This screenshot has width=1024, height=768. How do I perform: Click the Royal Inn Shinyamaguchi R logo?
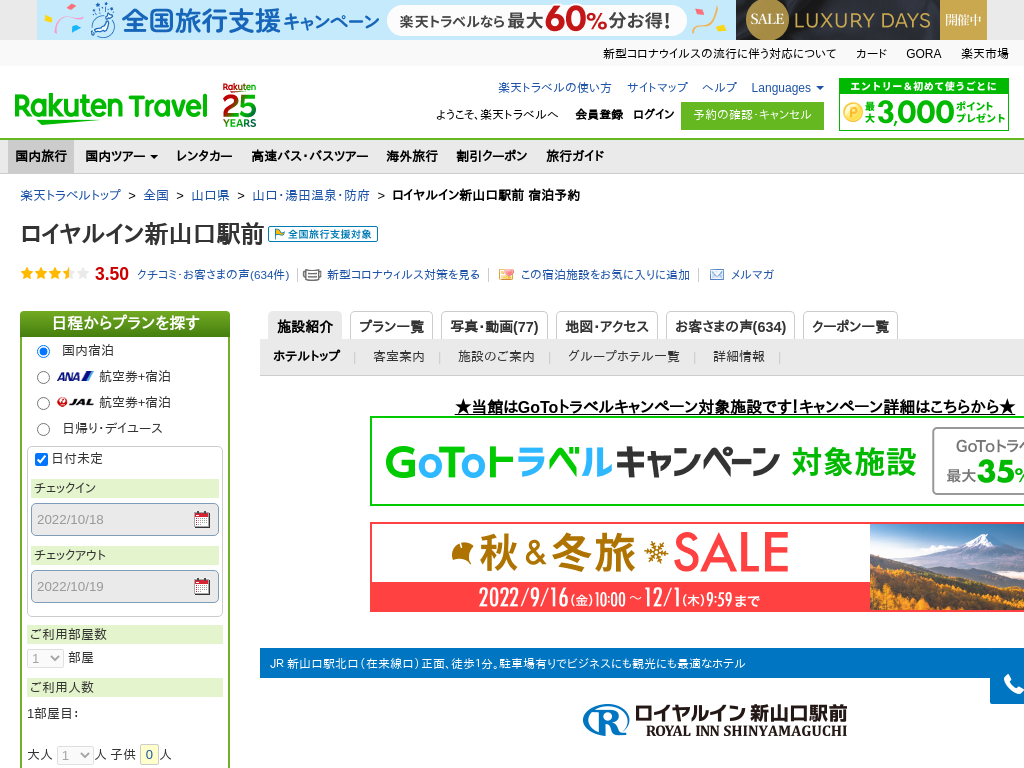click(x=605, y=721)
